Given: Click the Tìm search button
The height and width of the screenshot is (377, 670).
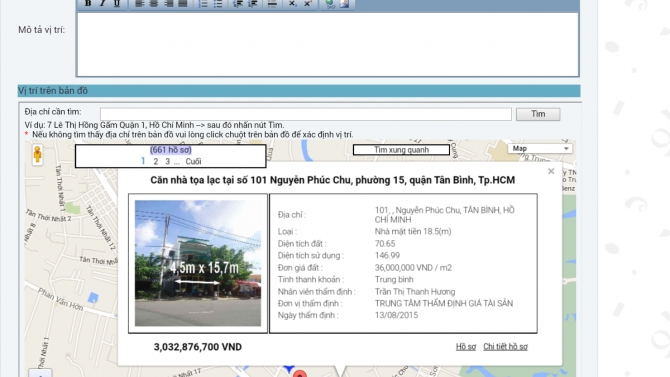Looking at the screenshot, I should pos(538,114).
